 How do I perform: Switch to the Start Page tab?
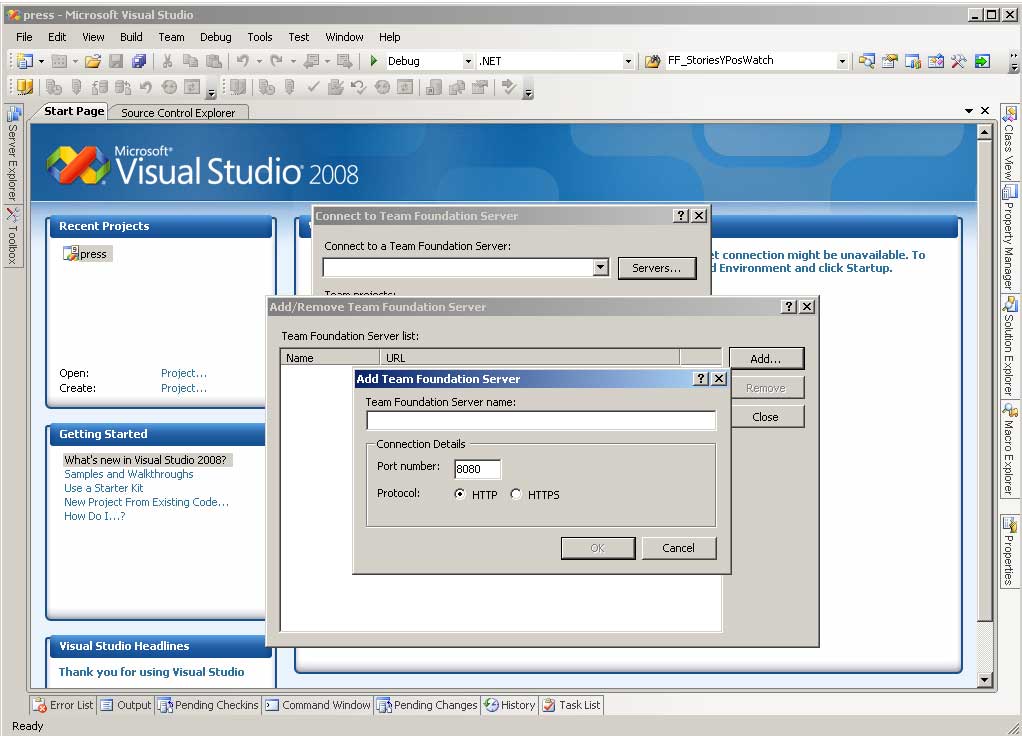(74, 111)
